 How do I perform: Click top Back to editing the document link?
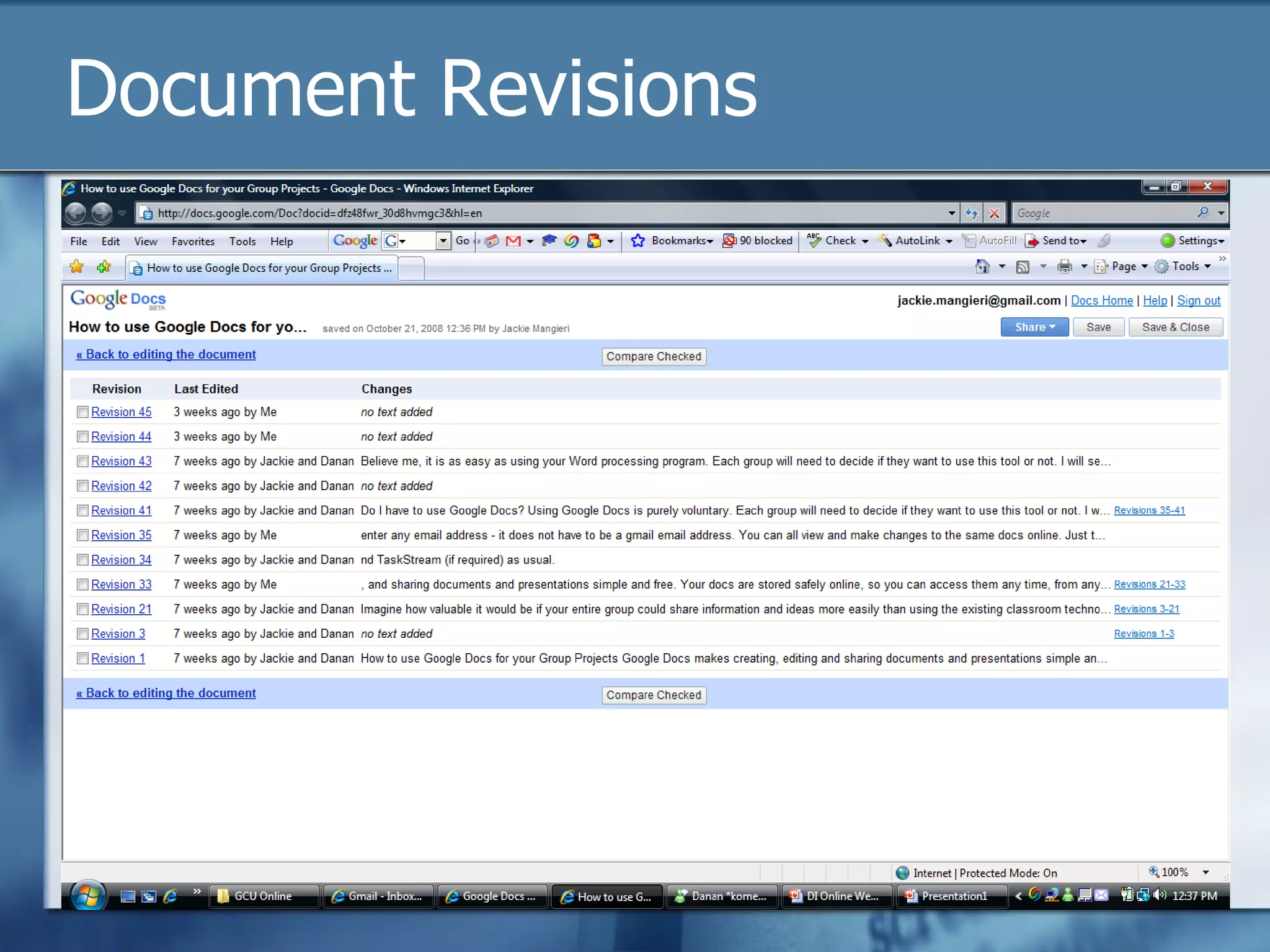[x=166, y=355]
